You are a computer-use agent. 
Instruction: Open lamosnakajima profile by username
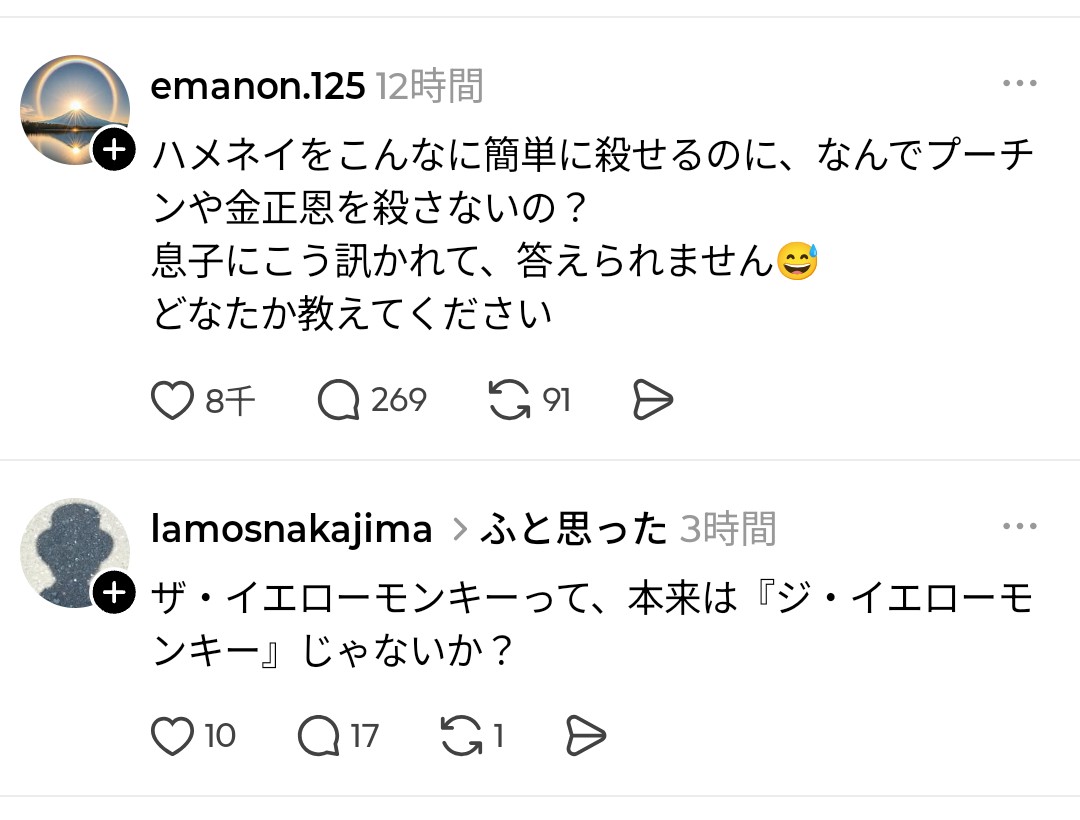(291, 529)
